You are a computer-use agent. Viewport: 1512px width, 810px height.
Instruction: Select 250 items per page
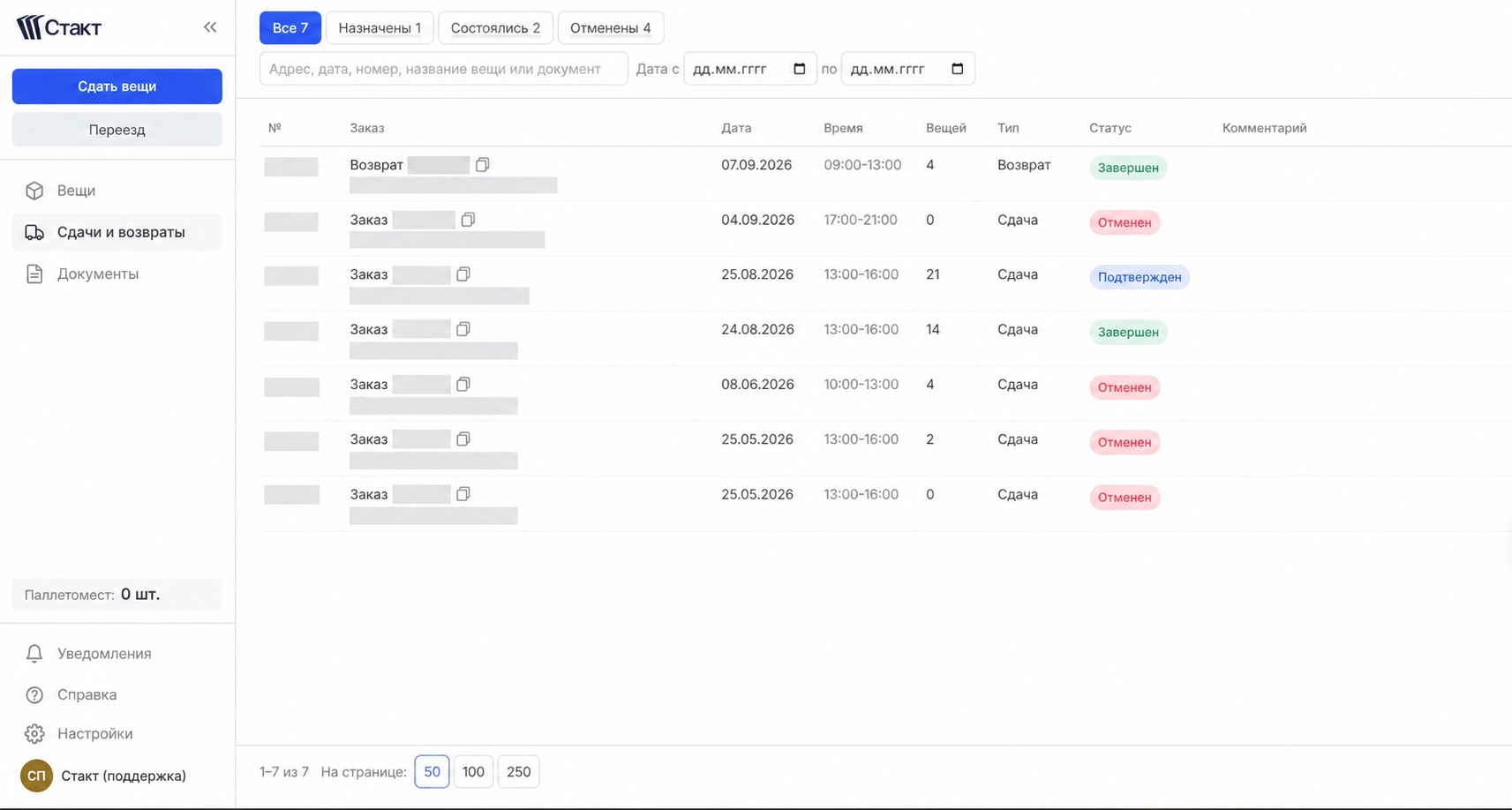(x=519, y=772)
